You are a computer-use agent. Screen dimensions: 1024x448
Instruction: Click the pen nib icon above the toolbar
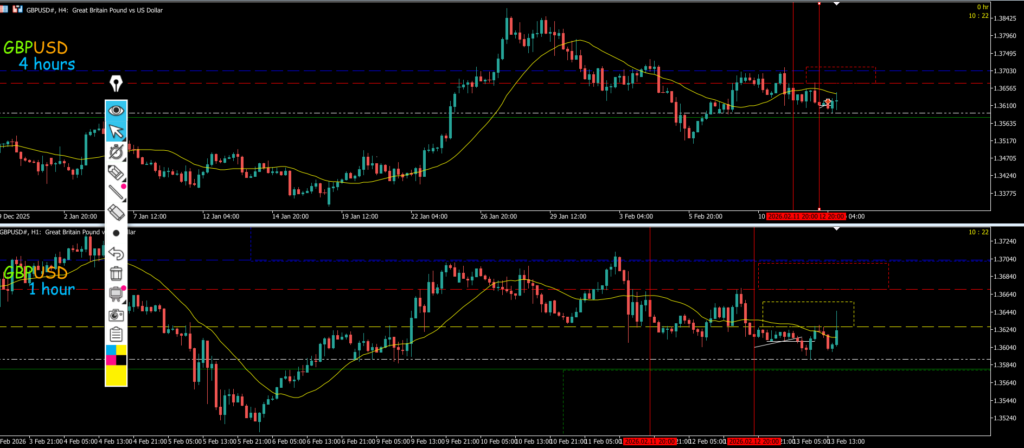[116, 83]
